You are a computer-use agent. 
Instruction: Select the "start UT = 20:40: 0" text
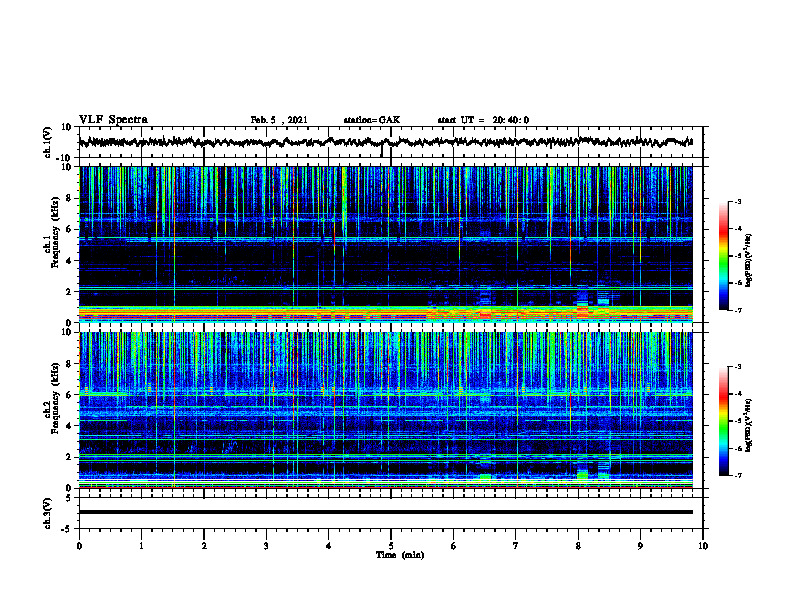pyautogui.click(x=483, y=120)
